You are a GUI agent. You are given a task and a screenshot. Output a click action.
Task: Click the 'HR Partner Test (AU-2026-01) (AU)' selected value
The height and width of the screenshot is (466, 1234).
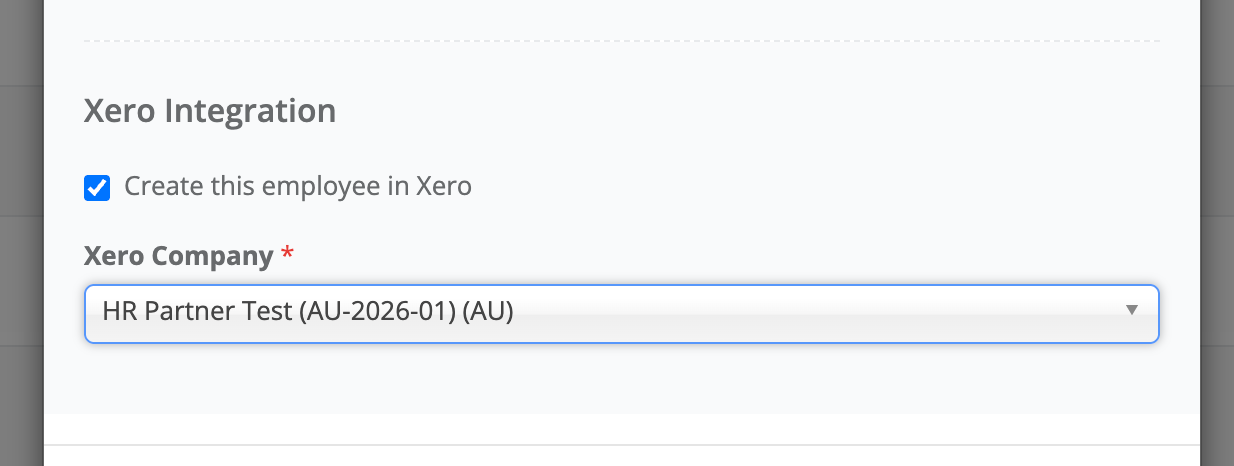(308, 312)
